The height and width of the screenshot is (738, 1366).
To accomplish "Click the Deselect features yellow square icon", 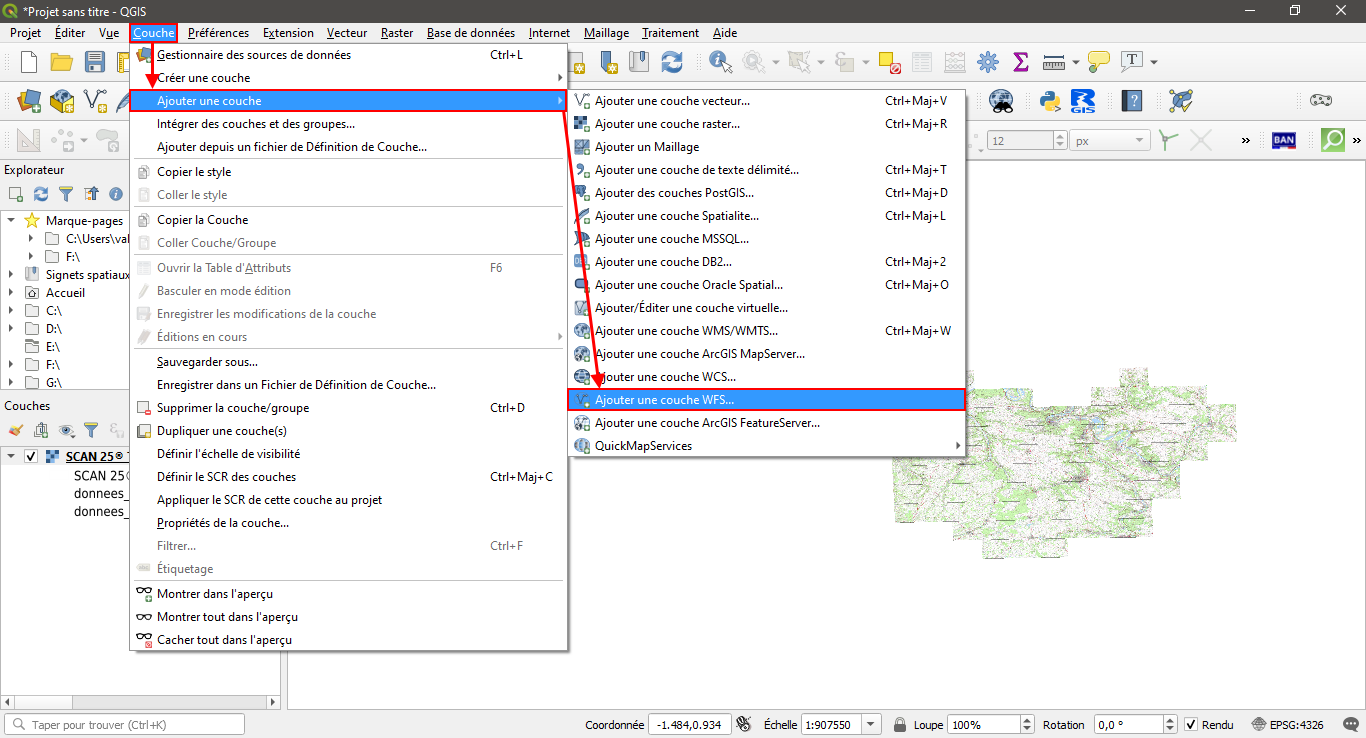I will [890, 62].
